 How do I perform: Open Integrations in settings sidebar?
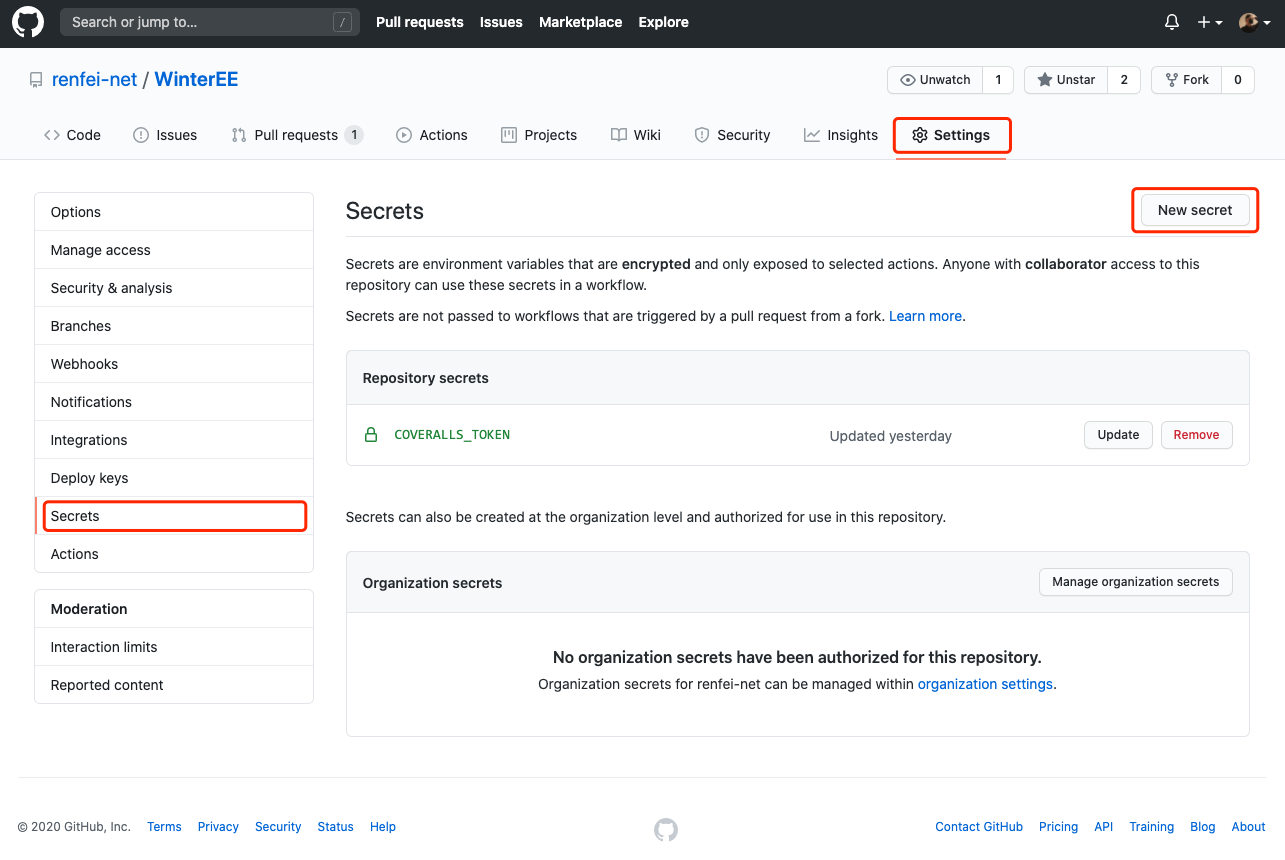click(174, 440)
